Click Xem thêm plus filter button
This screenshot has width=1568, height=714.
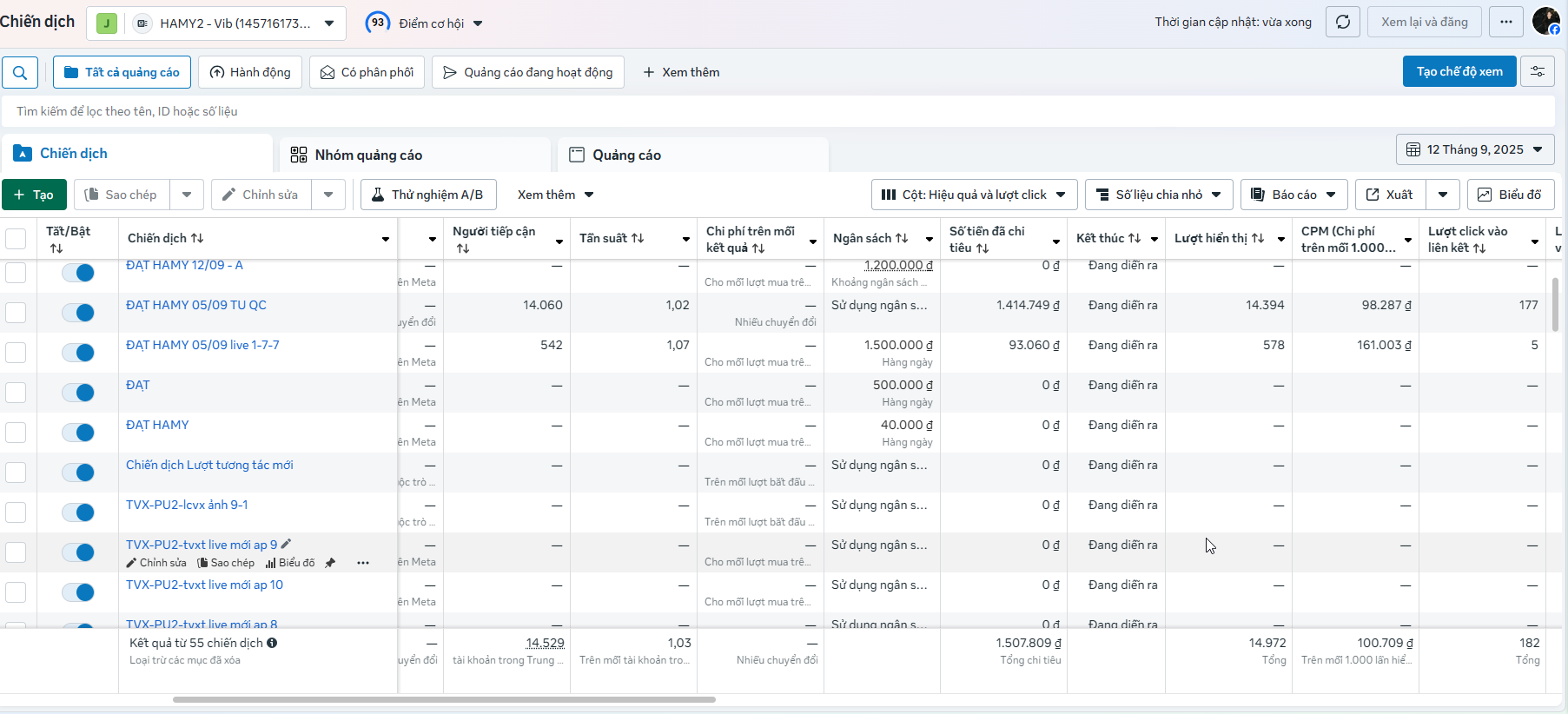(681, 72)
